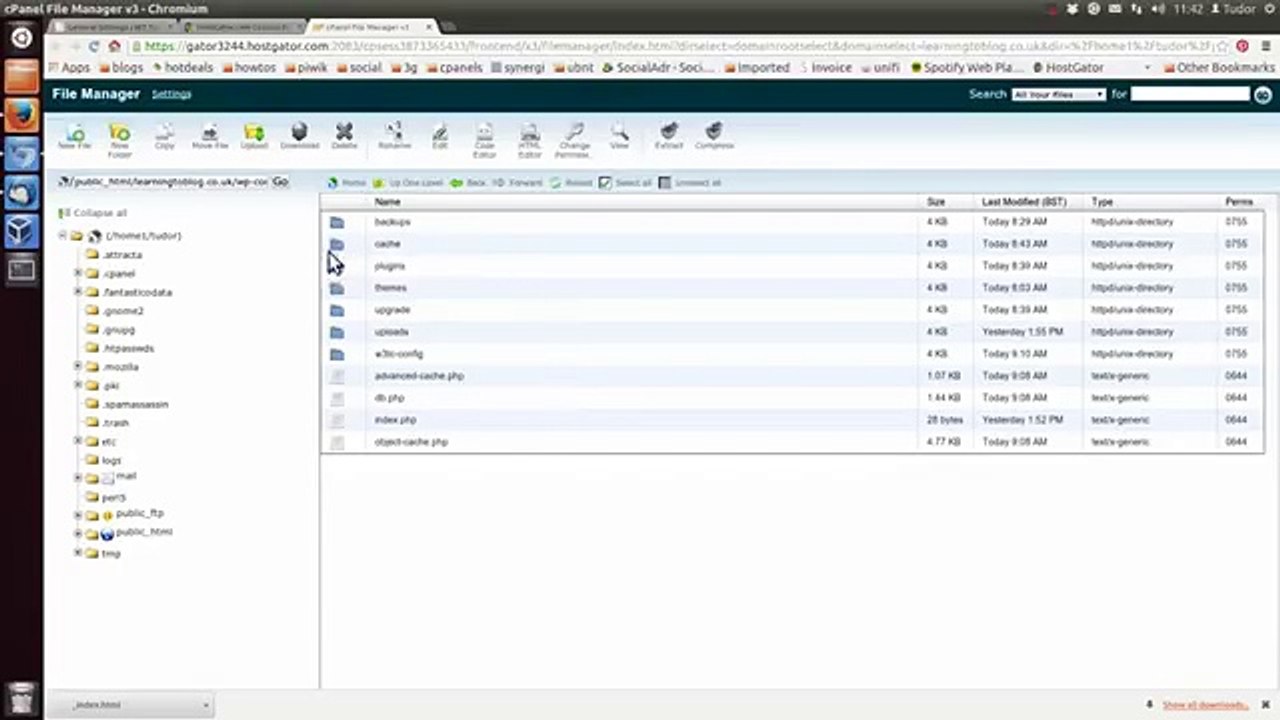Screen dimensions: 1280x720
Task: Open the search scope dropdown
Action: [x=1058, y=94]
